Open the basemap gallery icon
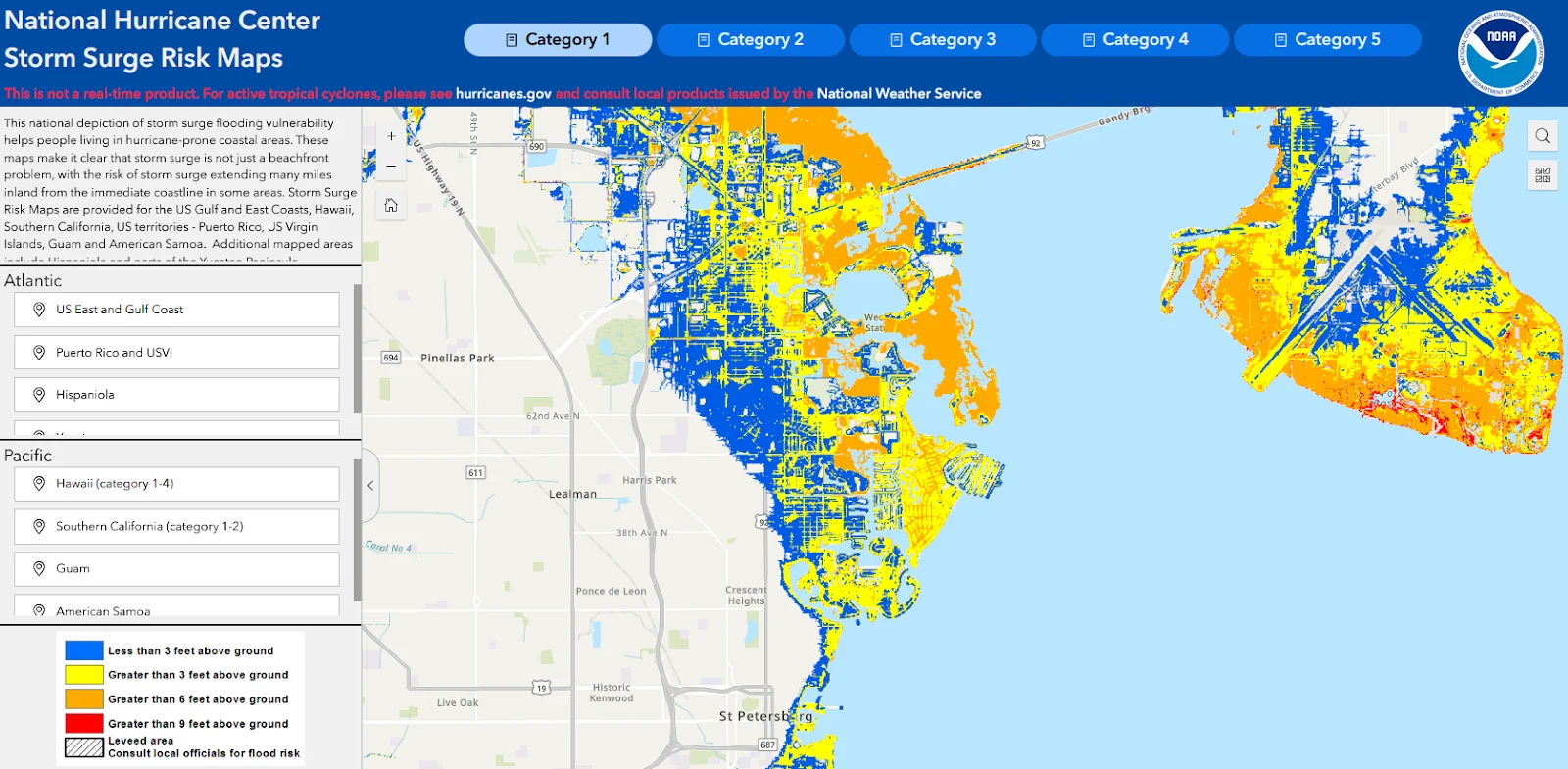Viewport: 1568px width, 769px height. pyautogui.click(x=1543, y=175)
